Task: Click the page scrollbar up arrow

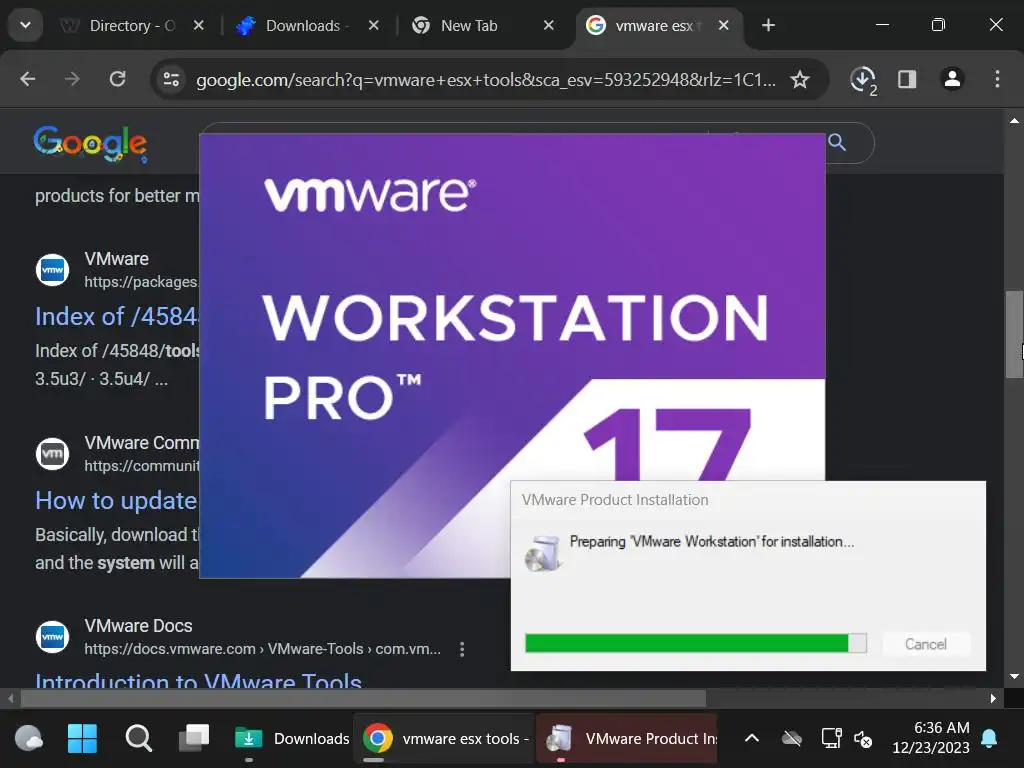Action: [1014, 120]
